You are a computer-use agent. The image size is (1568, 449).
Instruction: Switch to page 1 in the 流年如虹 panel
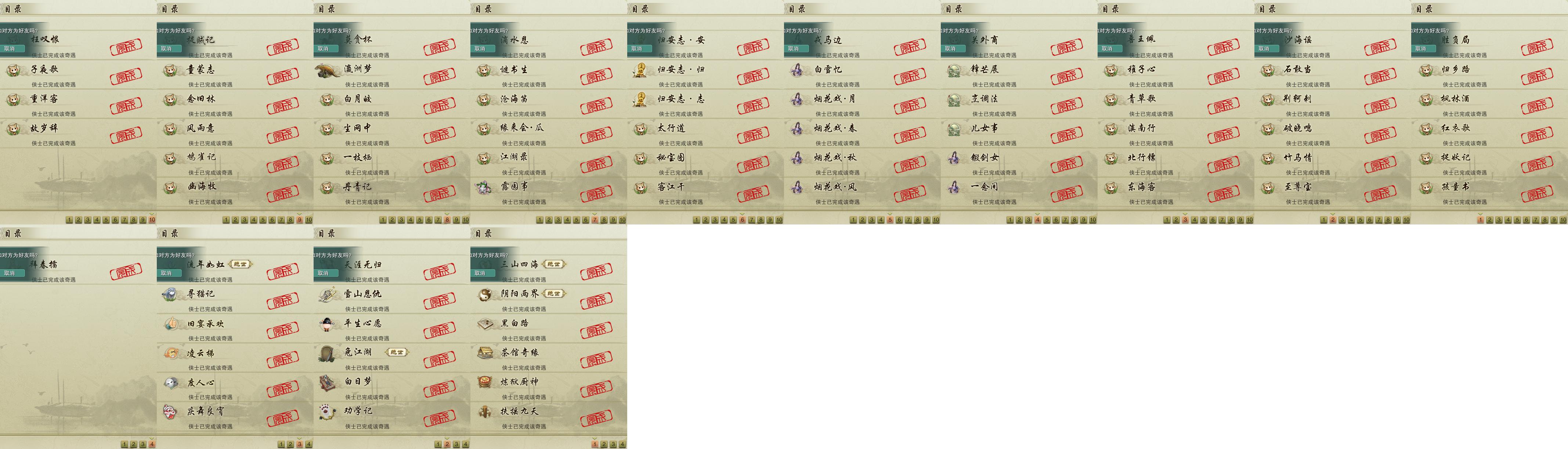(281, 444)
